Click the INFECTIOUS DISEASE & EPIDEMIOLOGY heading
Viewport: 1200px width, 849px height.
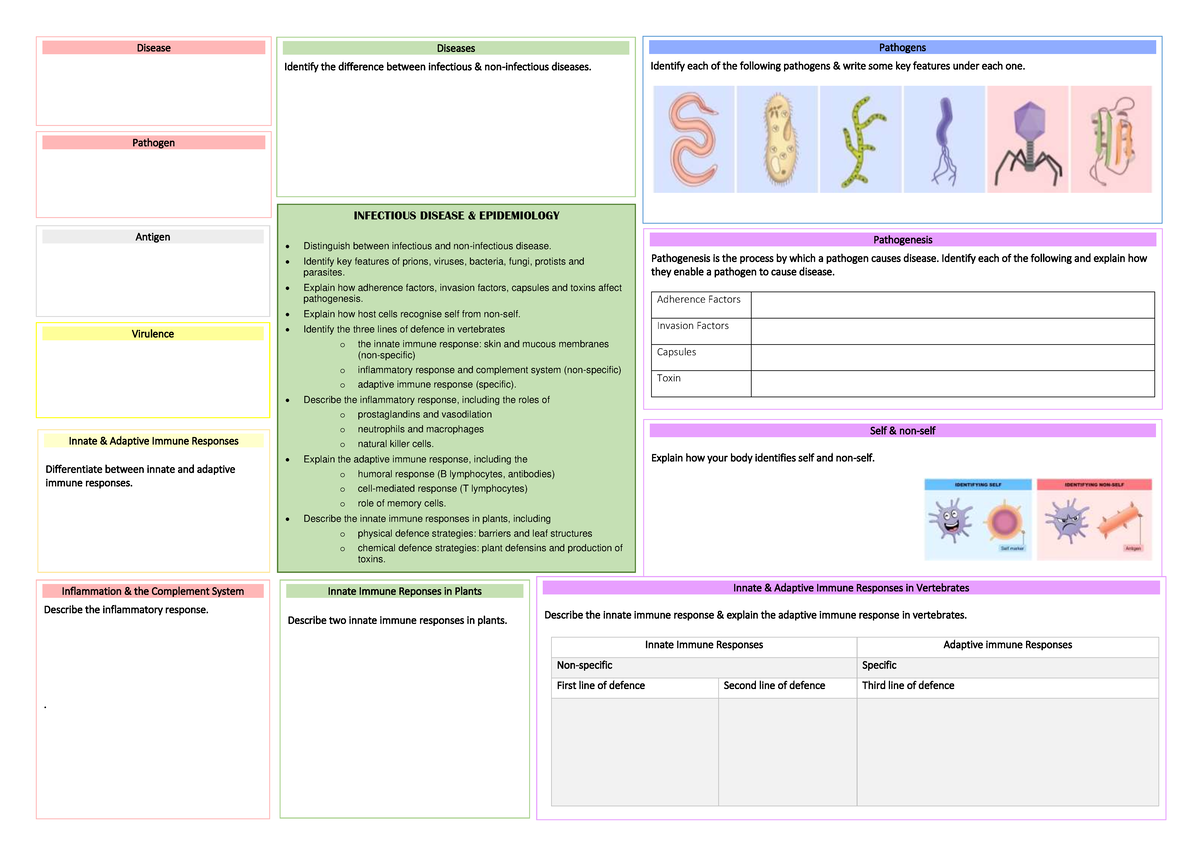tap(455, 214)
